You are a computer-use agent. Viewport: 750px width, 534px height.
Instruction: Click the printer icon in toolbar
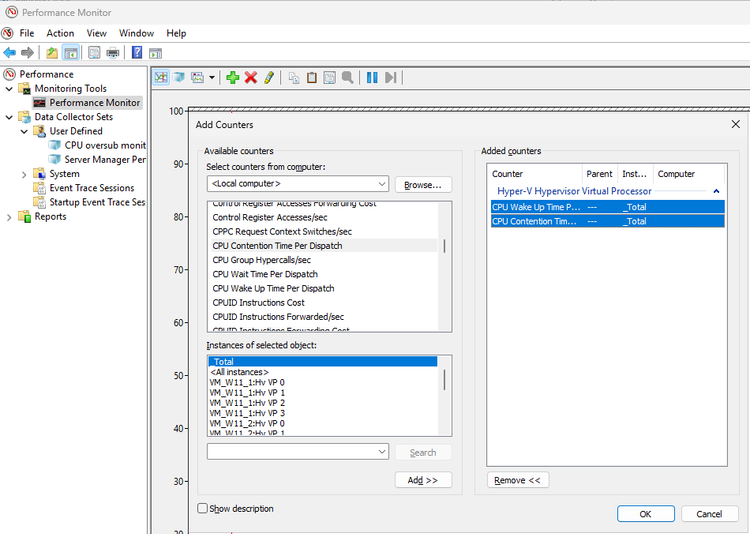coord(113,52)
